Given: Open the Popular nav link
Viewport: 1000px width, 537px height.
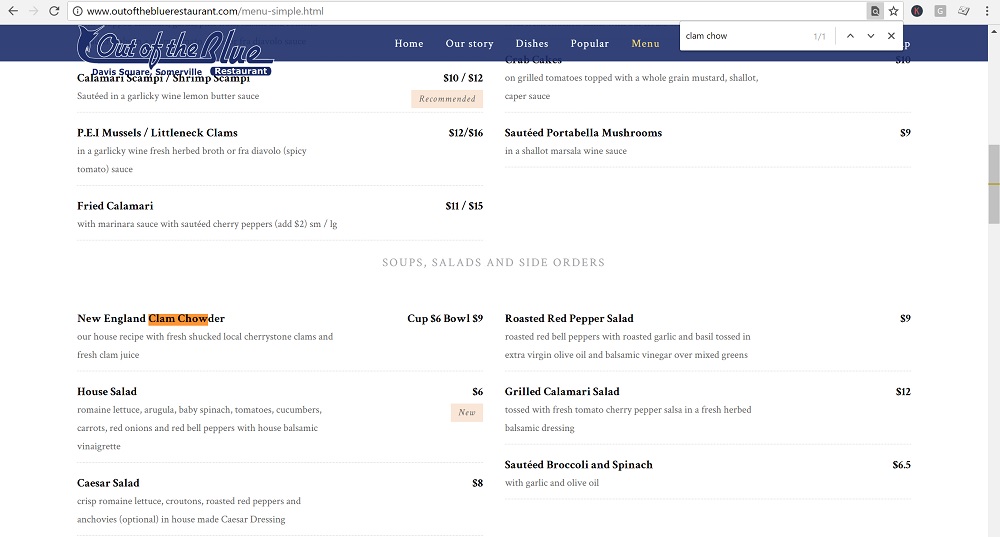Looking at the screenshot, I should click(x=589, y=43).
